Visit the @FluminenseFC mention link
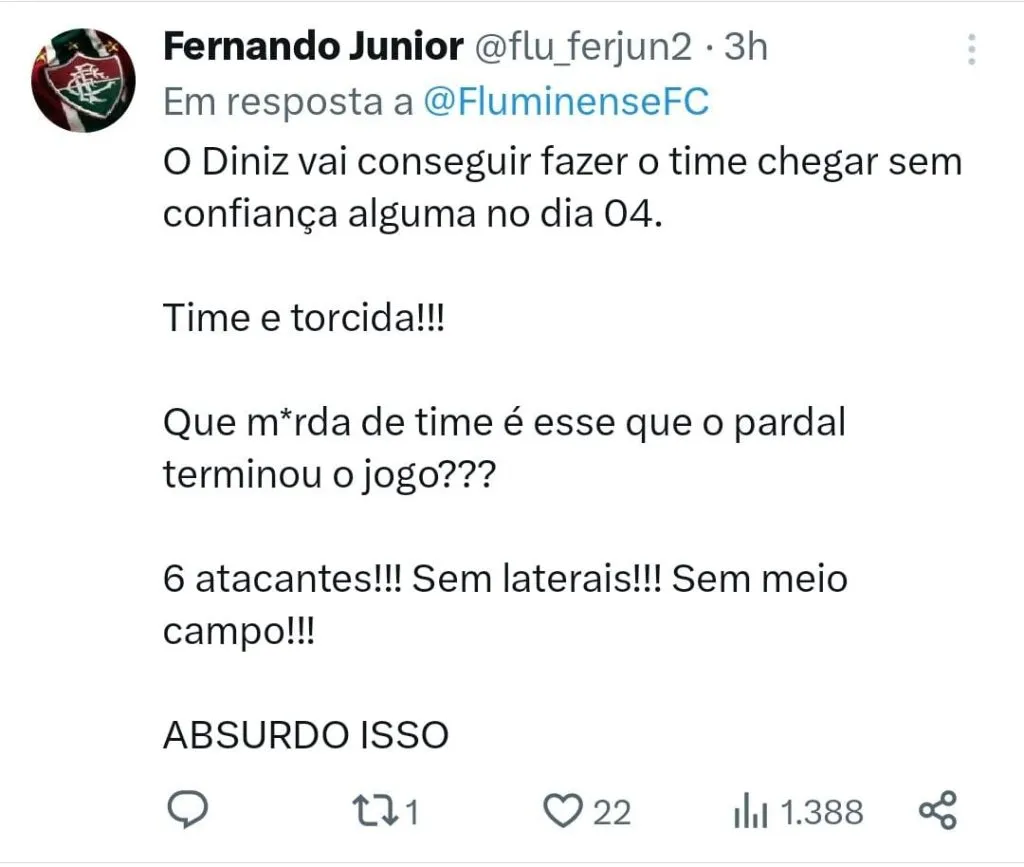 [x=566, y=102]
